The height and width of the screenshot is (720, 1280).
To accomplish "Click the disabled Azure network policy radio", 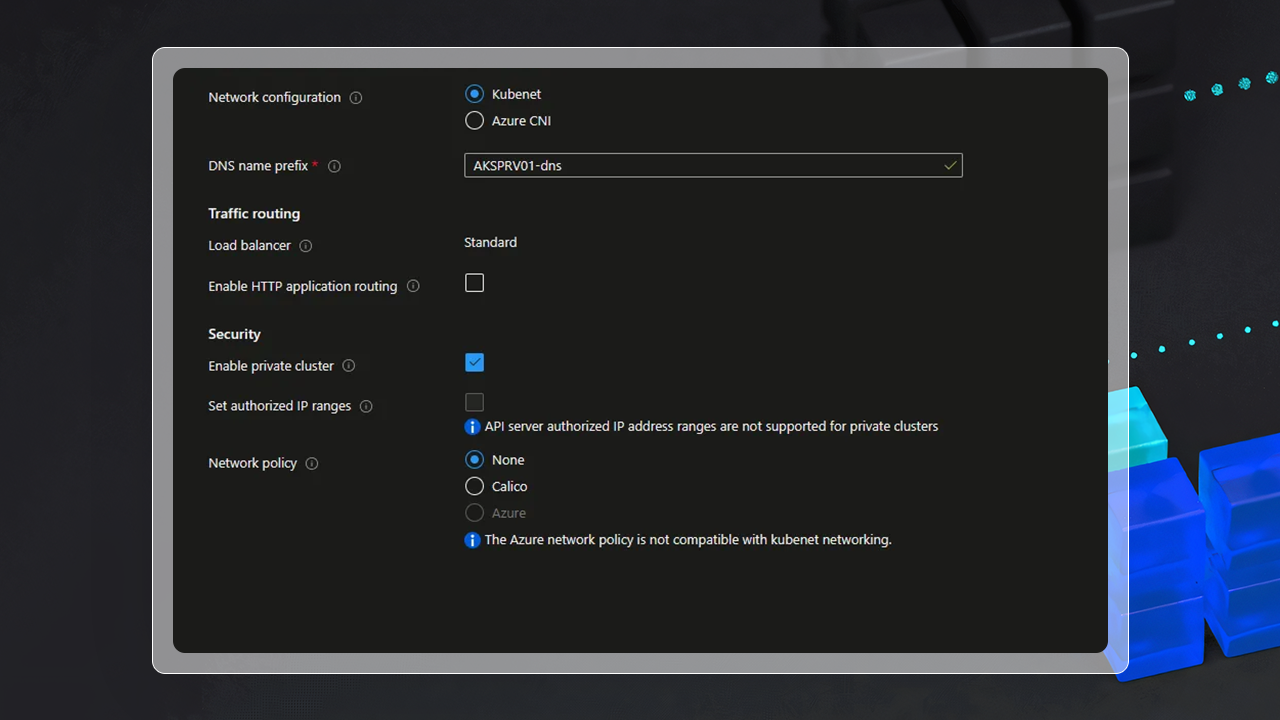I will tap(475, 513).
